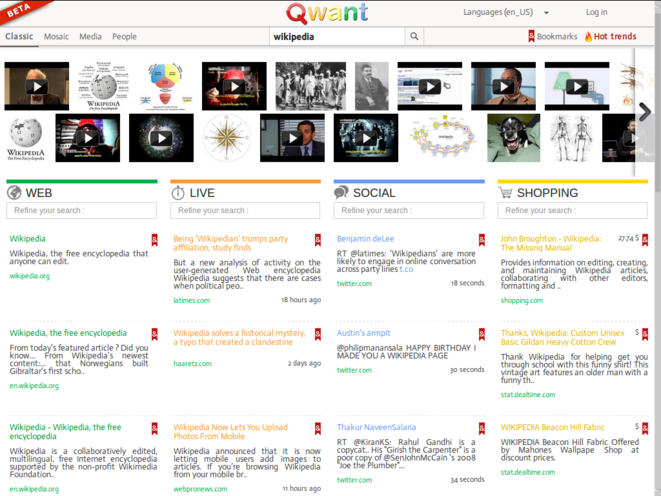Open the haaretz.com source link
The height and width of the screenshot is (496, 661).
(192, 364)
